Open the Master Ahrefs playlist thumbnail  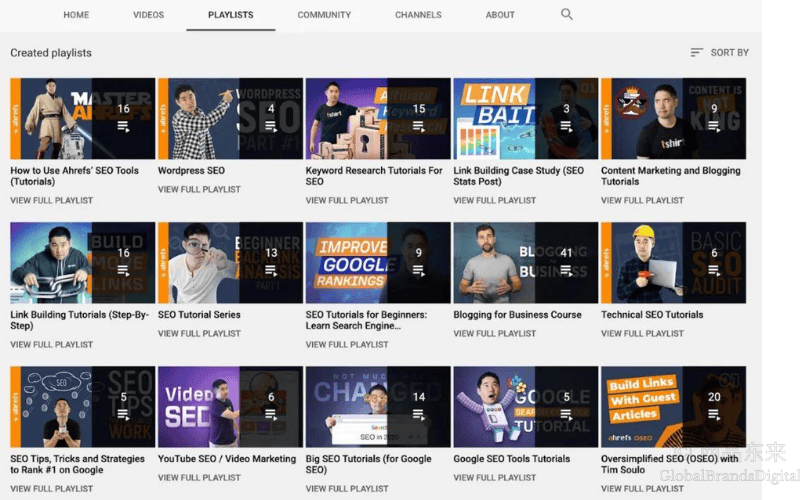click(83, 118)
